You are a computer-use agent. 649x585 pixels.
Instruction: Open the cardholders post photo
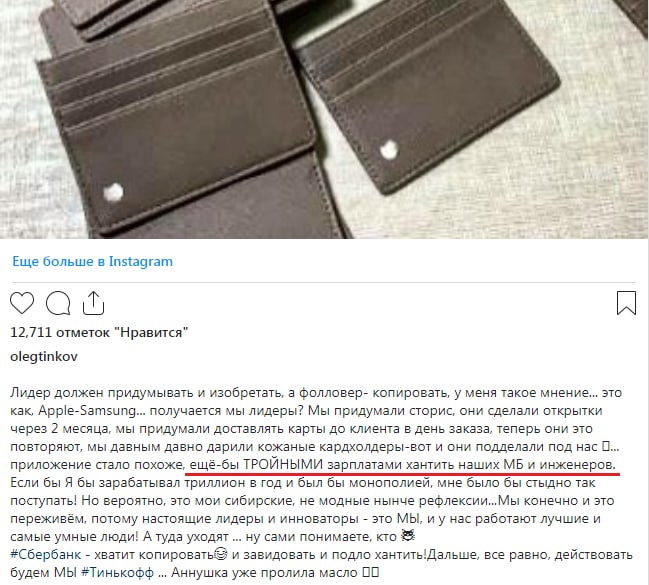324,119
